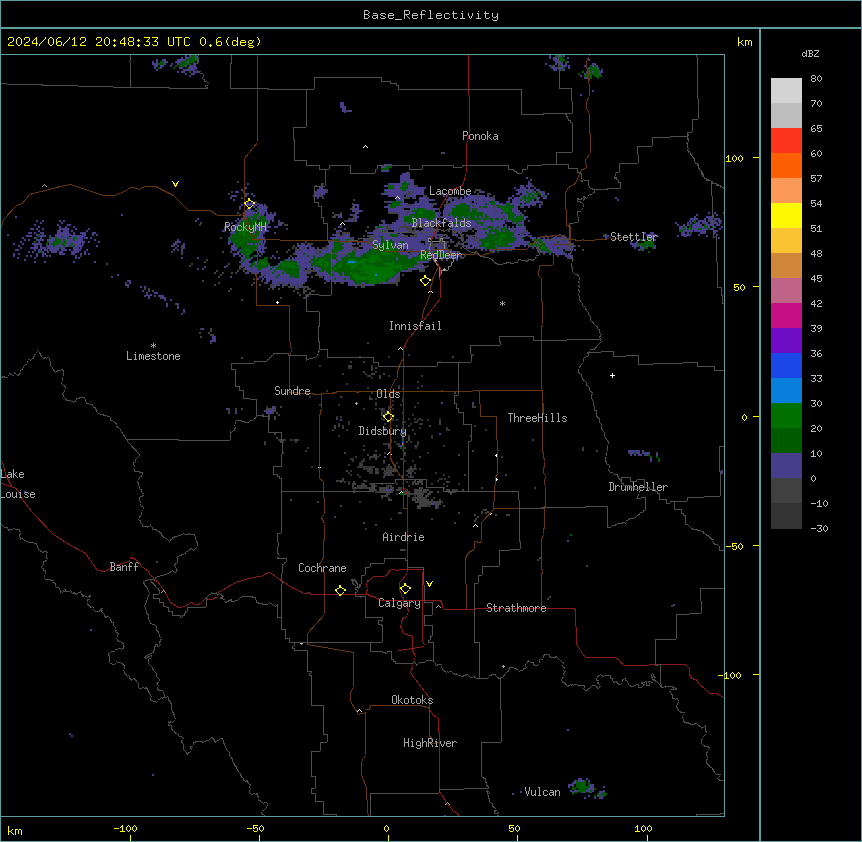Select the magenta 39-42 dBZ legend swatch
Viewport: 862px width, 842px height.
(x=786, y=315)
